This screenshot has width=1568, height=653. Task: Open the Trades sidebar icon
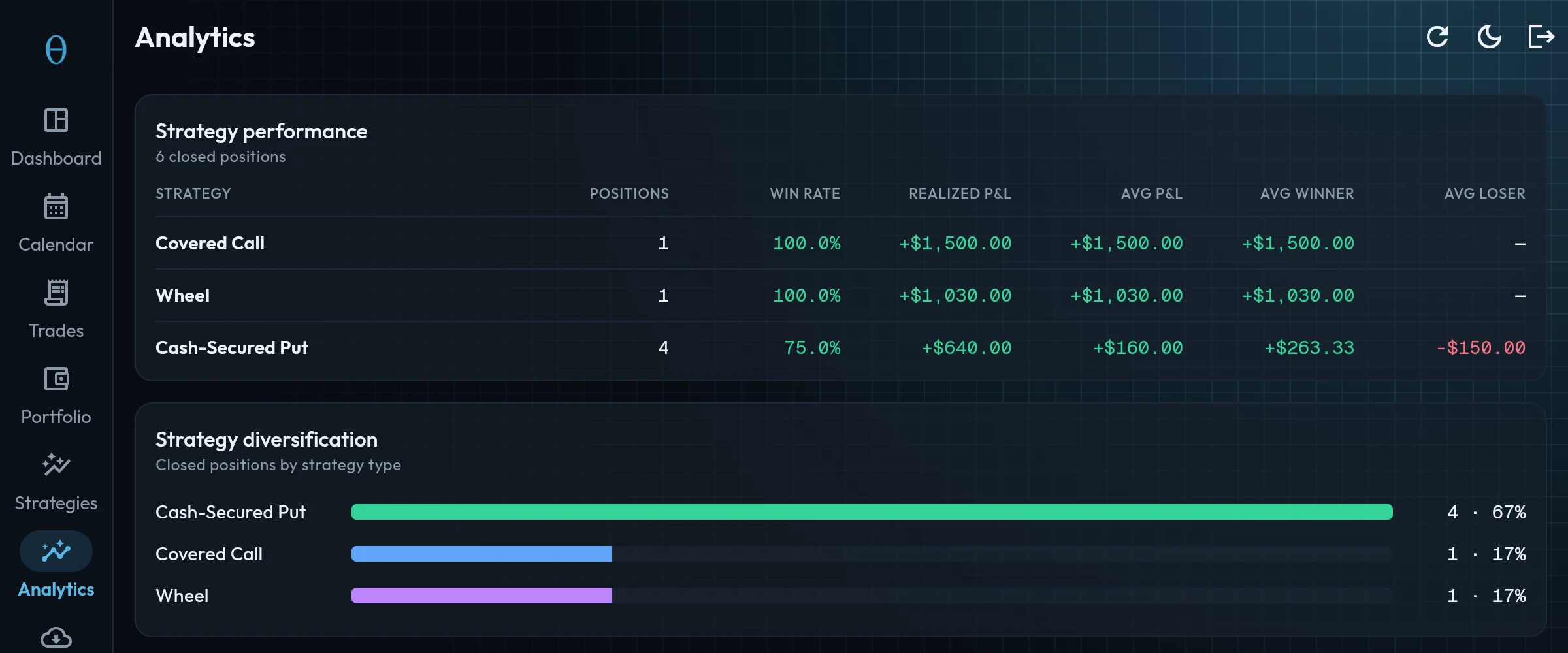pos(56,293)
